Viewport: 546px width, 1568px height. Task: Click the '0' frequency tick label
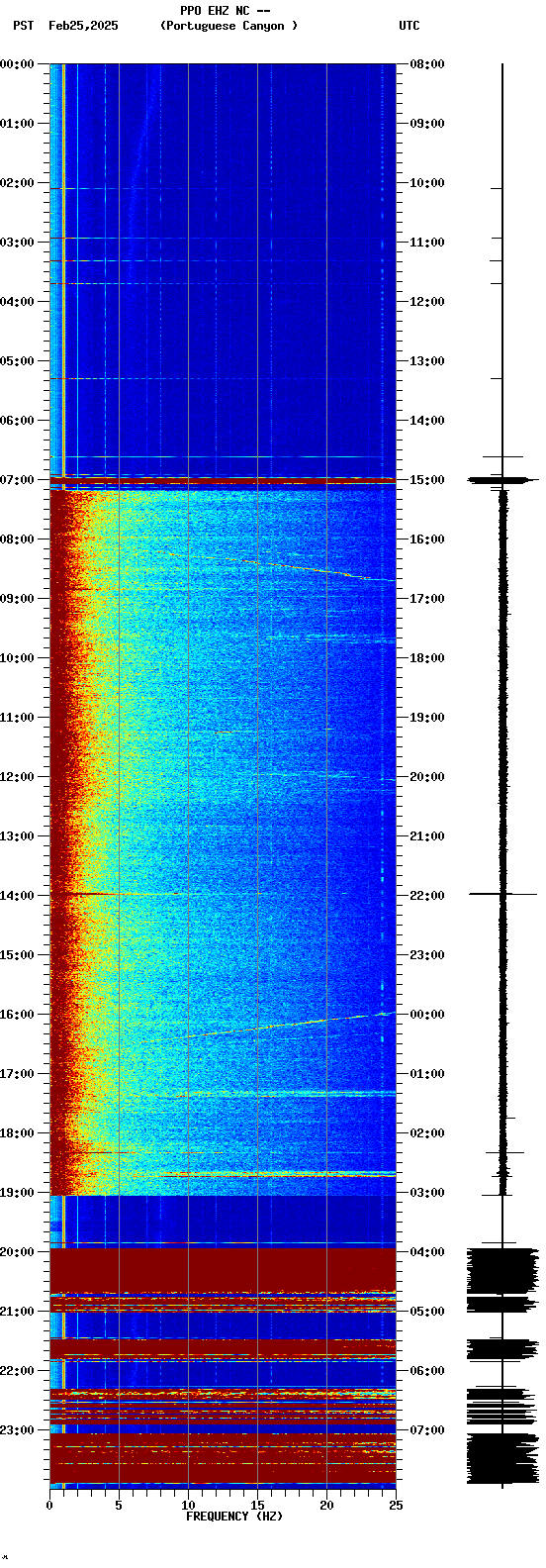[49, 1506]
